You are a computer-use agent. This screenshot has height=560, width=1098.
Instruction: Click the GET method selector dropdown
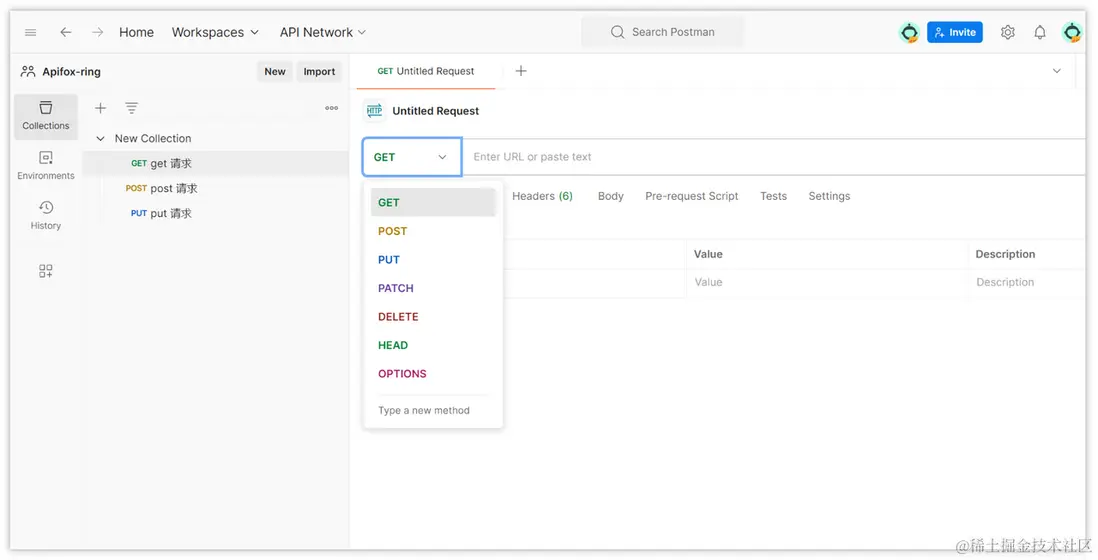click(x=411, y=157)
